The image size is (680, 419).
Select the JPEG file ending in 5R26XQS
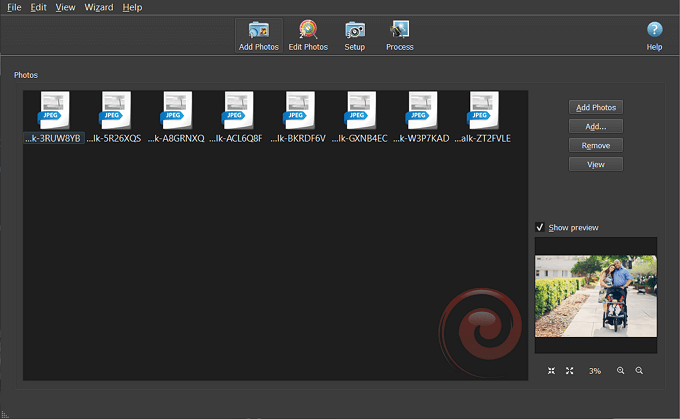[x=114, y=117]
